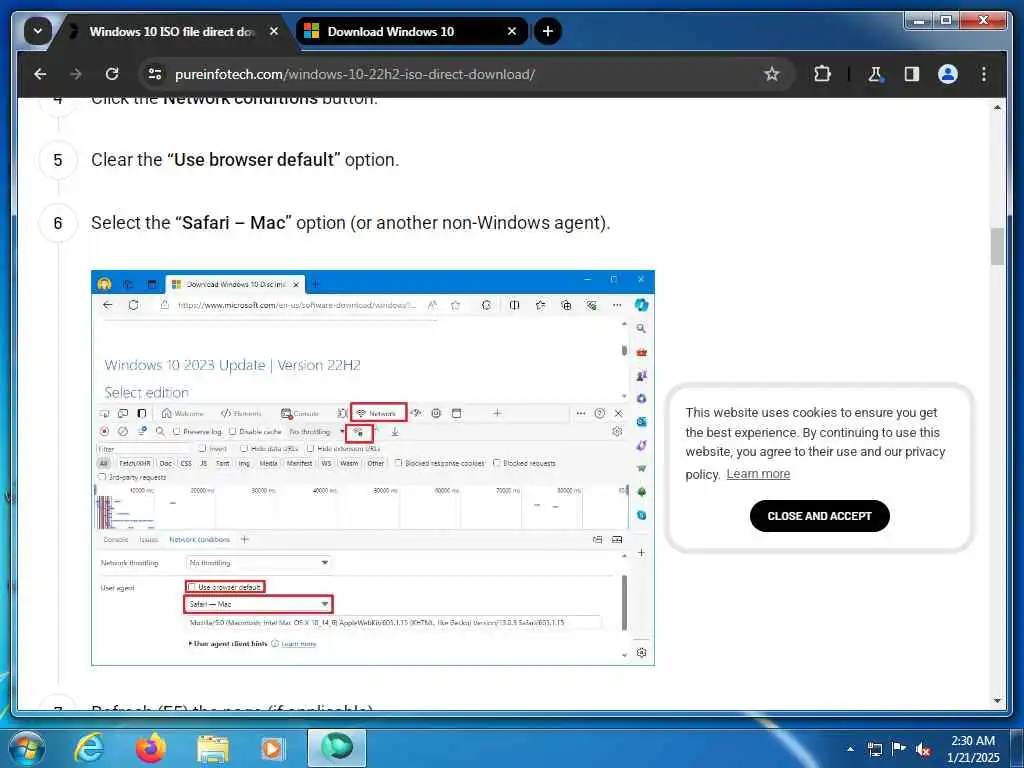
Task: Open the muted volume tray icon
Action: 923,749
